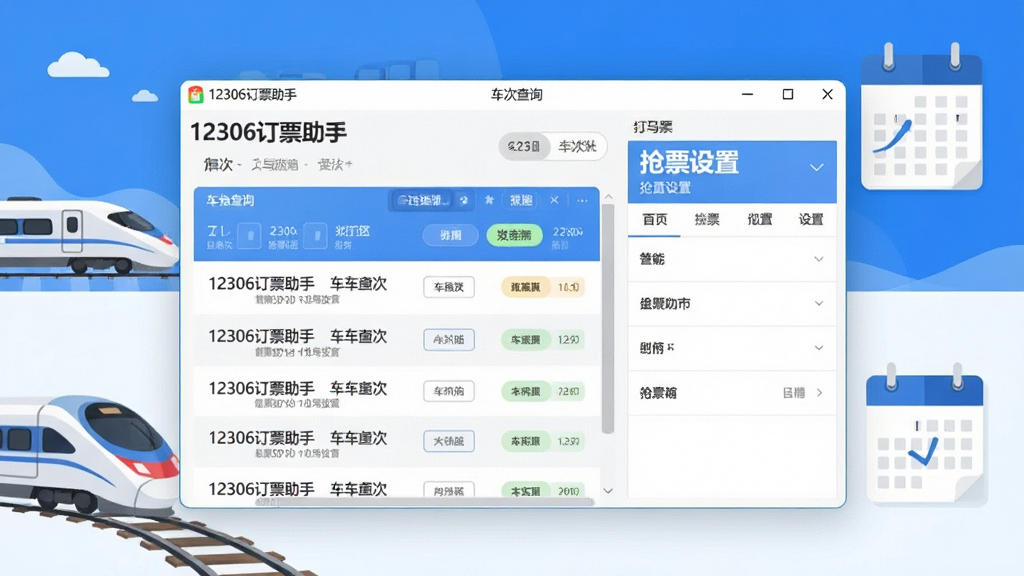
Task: Click the small round icon left of the star
Action: click(464, 200)
